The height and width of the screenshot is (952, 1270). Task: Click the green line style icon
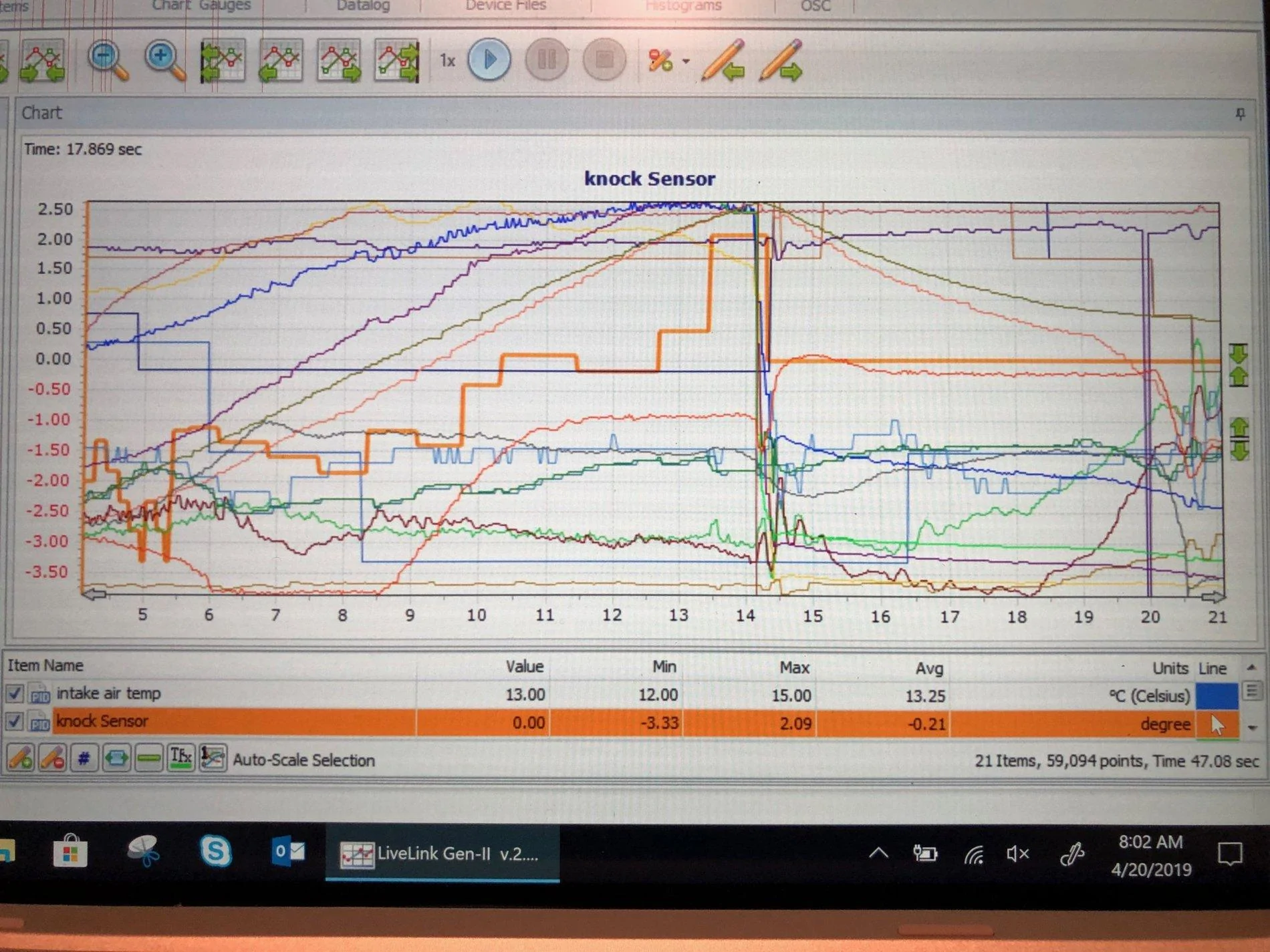(x=148, y=758)
